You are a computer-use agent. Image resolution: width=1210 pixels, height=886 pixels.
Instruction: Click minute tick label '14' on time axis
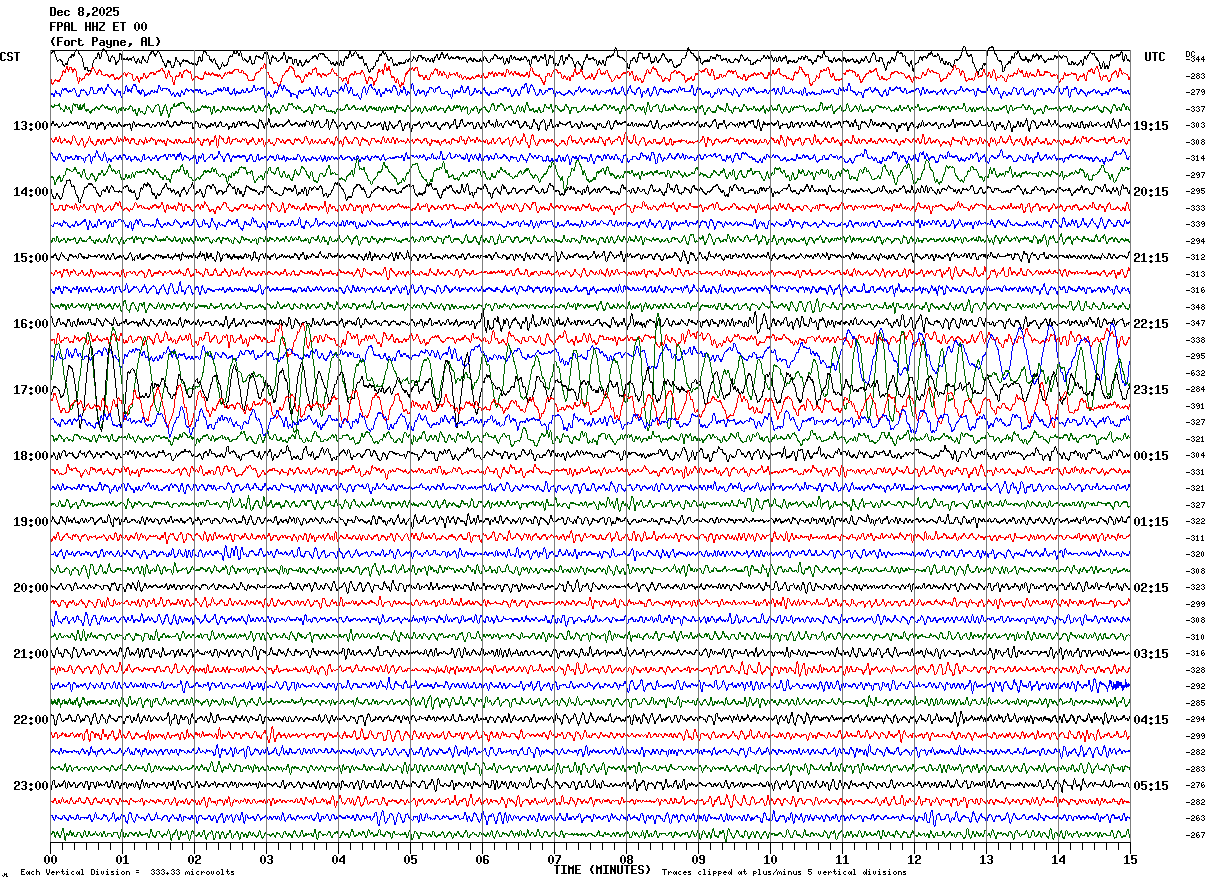tap(1058, 860)
